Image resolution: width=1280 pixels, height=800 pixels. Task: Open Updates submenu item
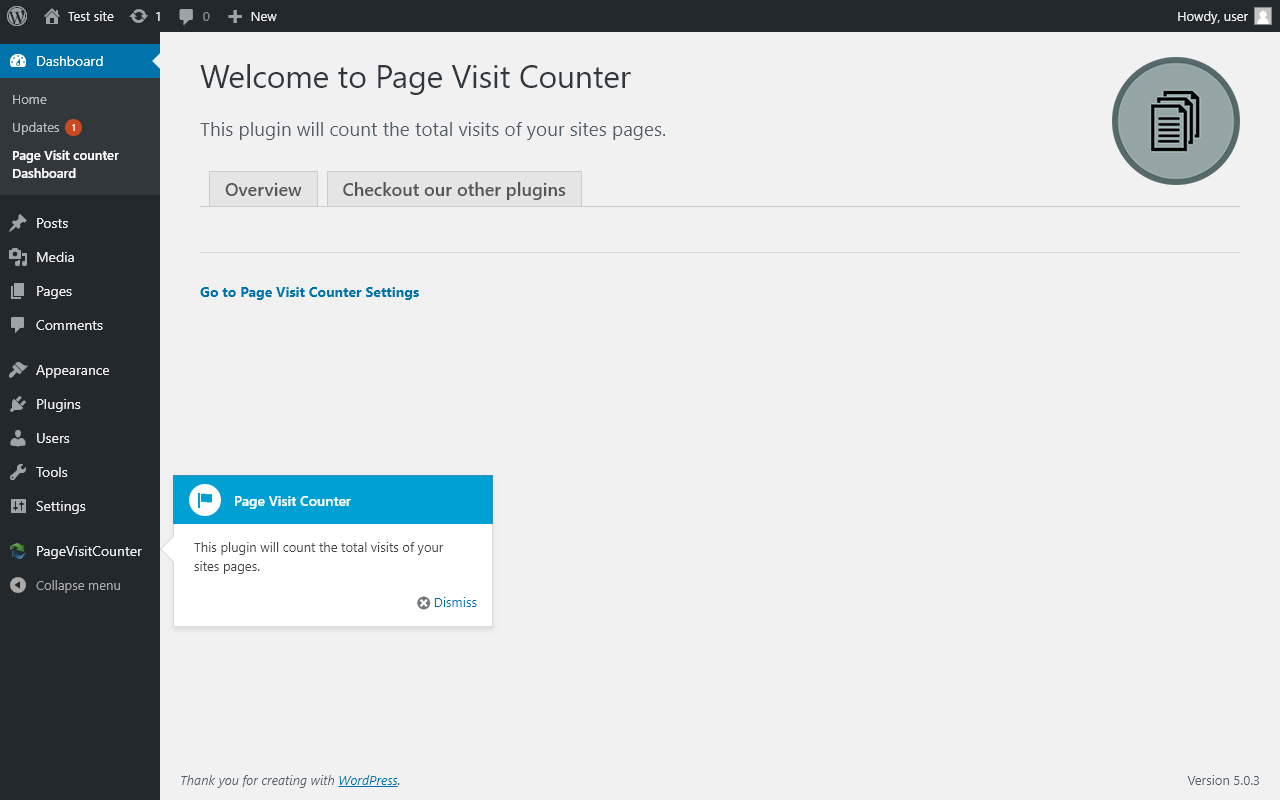(36, 127)
